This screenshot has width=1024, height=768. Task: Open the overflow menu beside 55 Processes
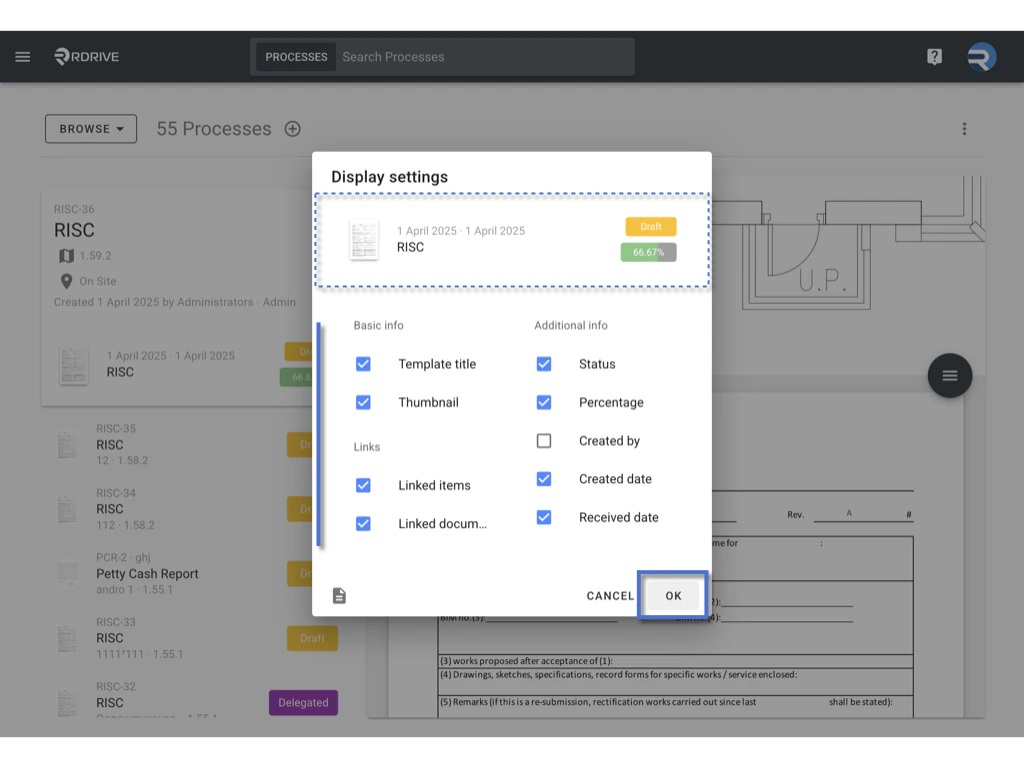pyautogui.click(x=964, y=128)
